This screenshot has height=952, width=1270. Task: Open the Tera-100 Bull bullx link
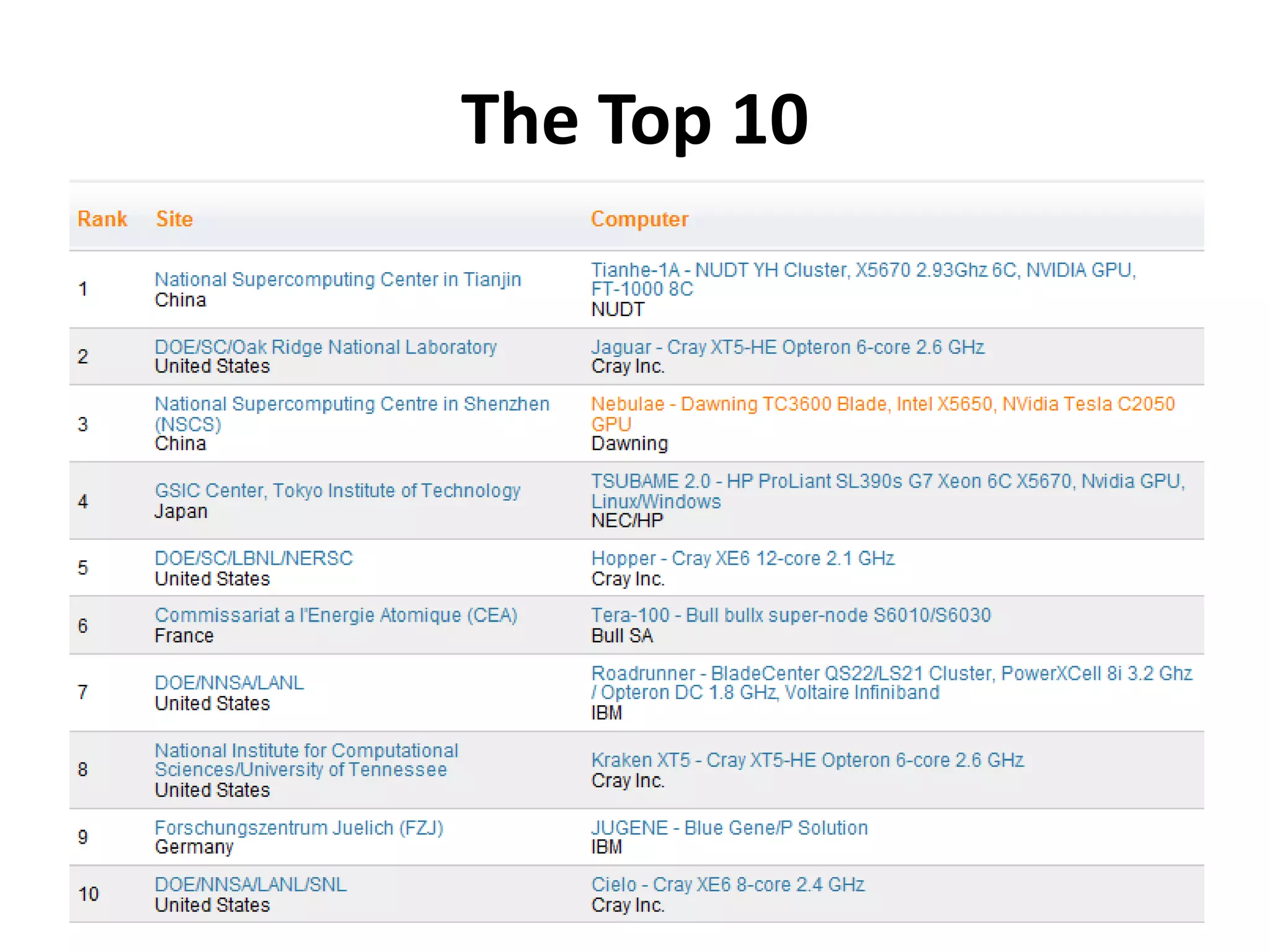(x=791, y=615)
